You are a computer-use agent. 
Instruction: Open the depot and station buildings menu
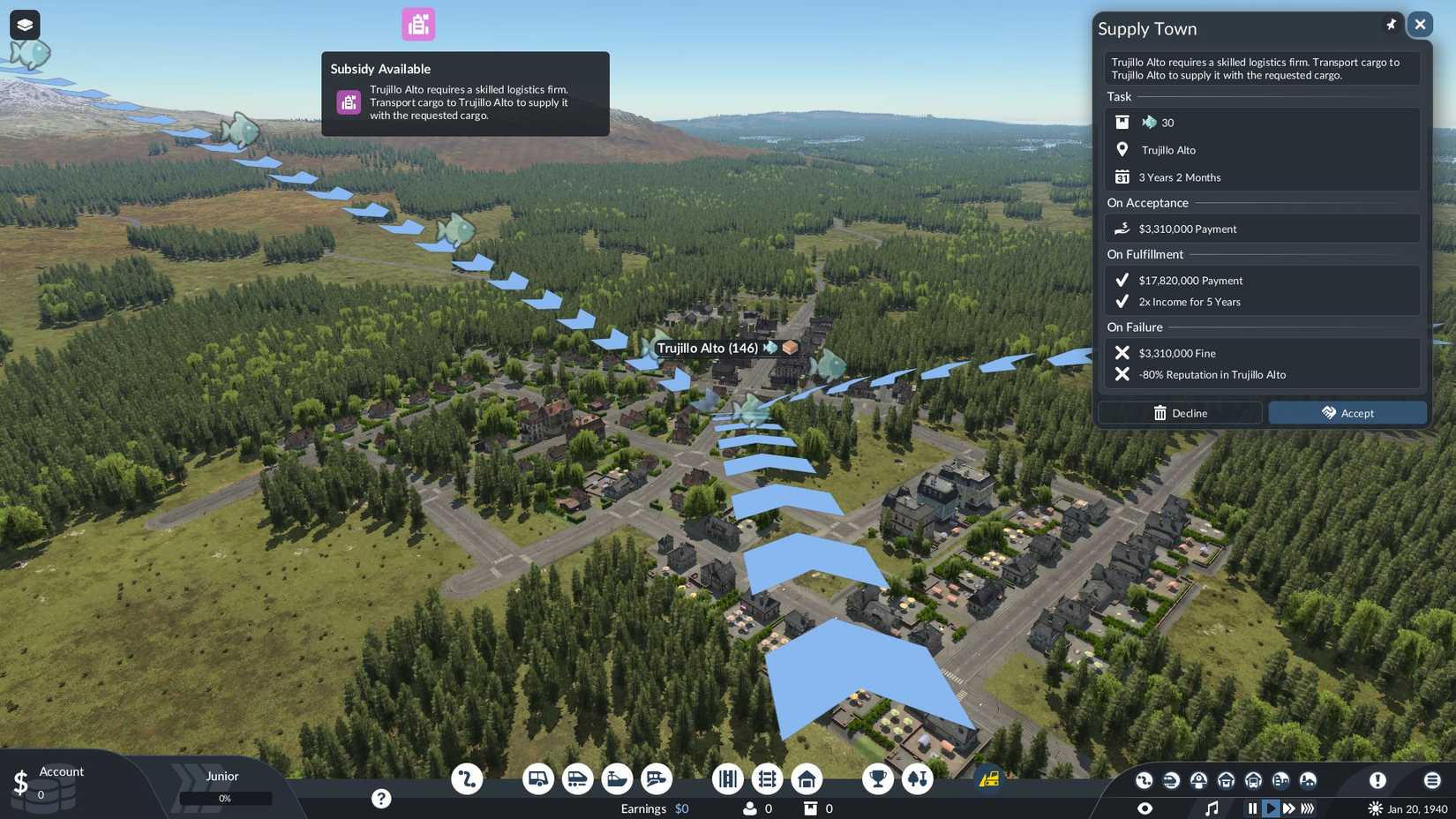[x=807, y=779]
